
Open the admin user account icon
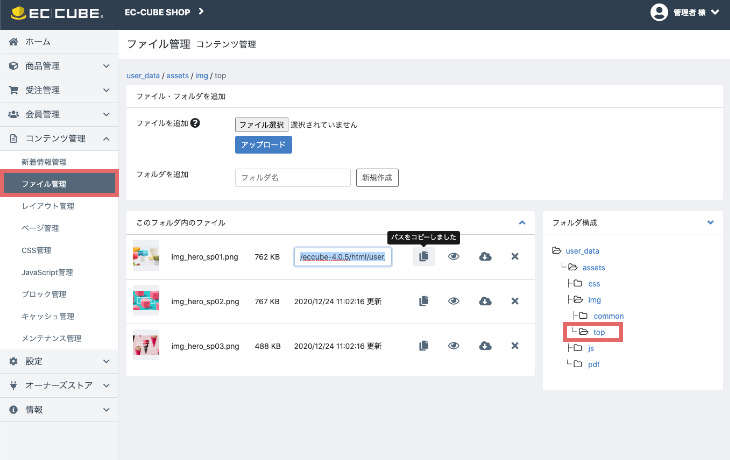click(x=659, y=12)
